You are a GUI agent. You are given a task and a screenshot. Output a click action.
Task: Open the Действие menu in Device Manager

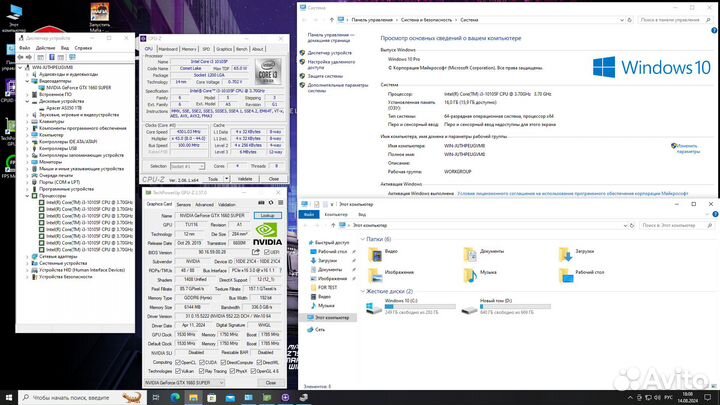pos(45,48)
